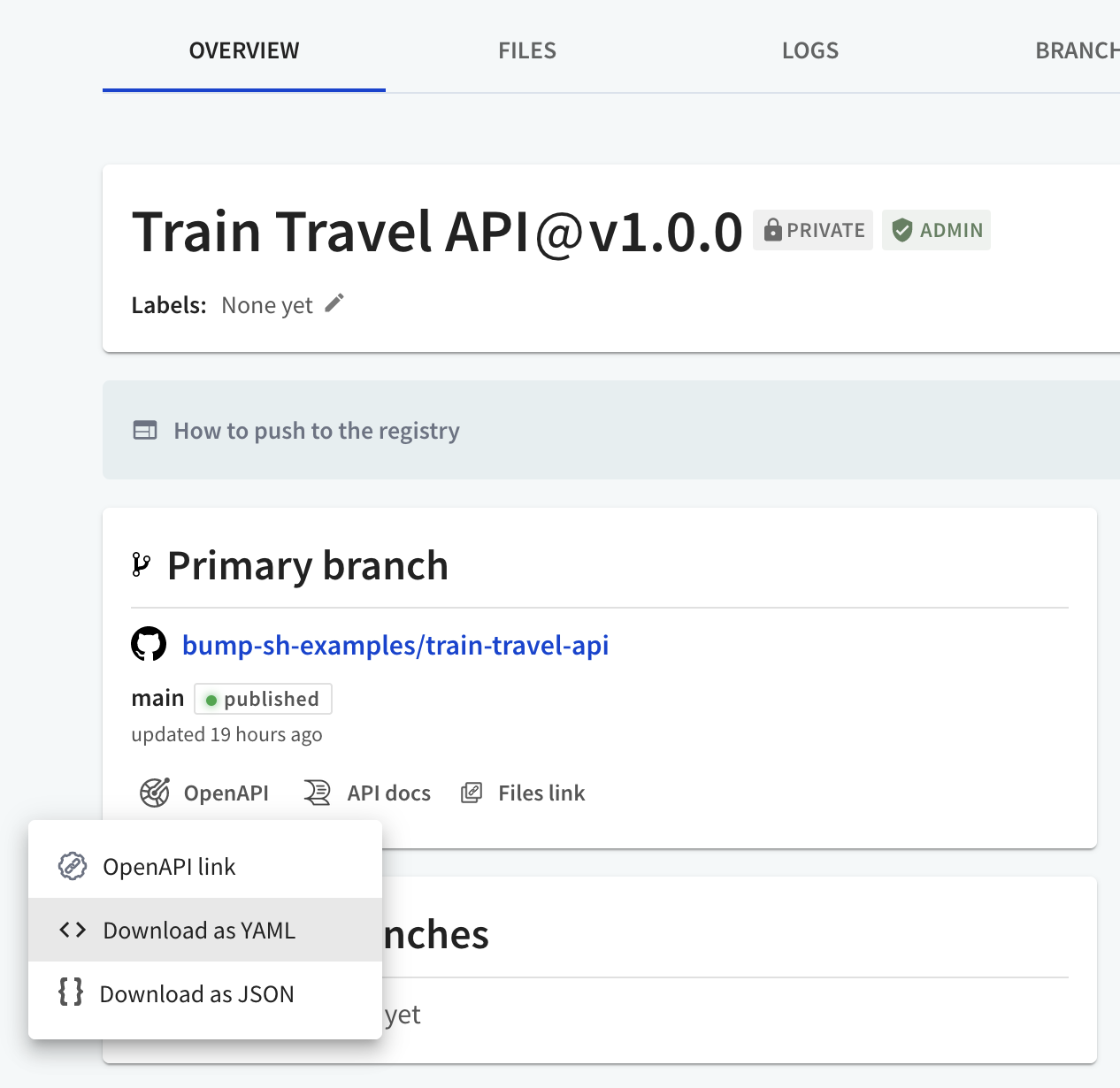Click the published status badge
This screenshot has height=1088, width=1120.
tap(263, 699)
